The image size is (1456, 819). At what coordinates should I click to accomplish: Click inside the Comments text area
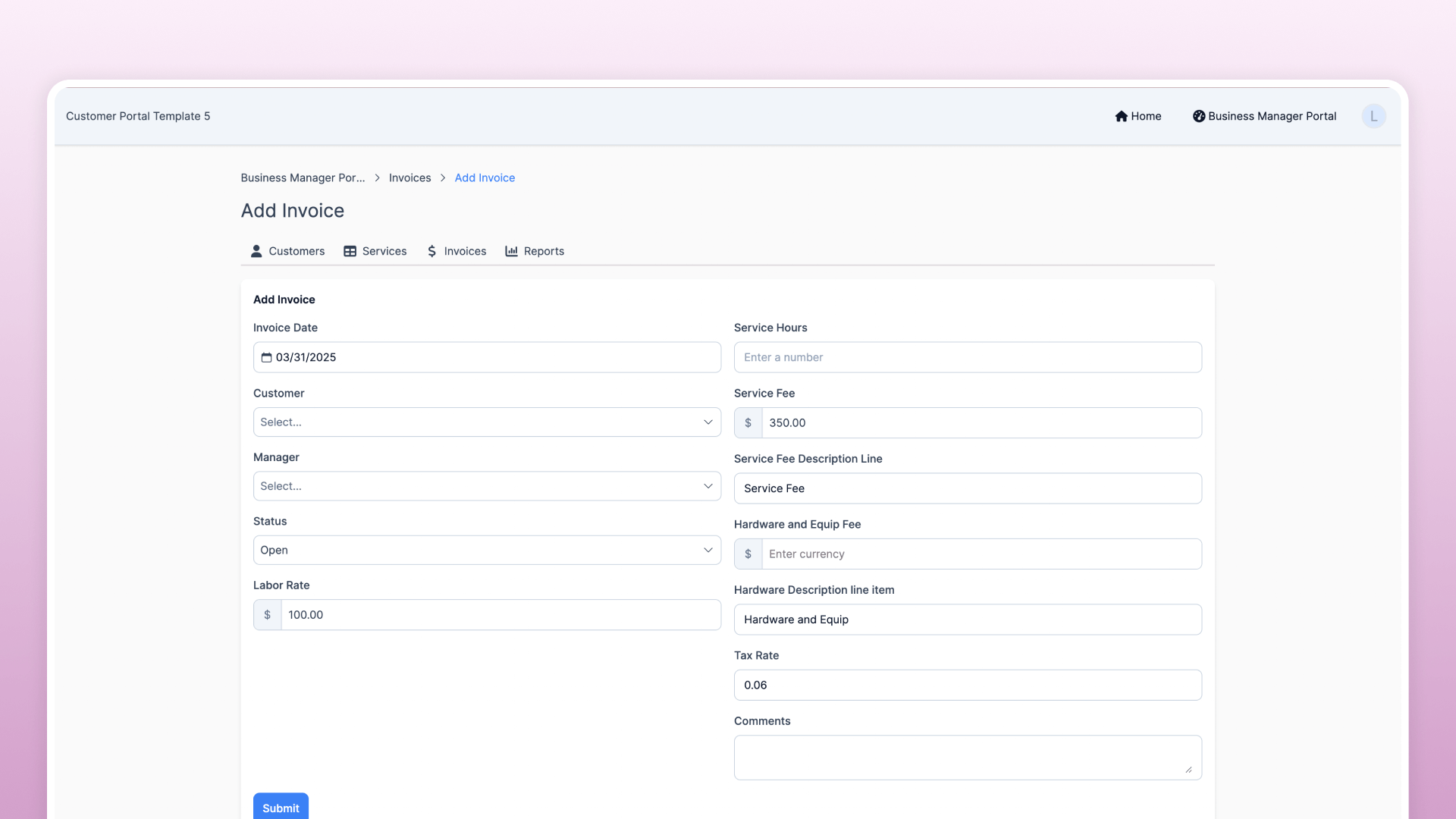pyautogui.click(x=959, y=757)
